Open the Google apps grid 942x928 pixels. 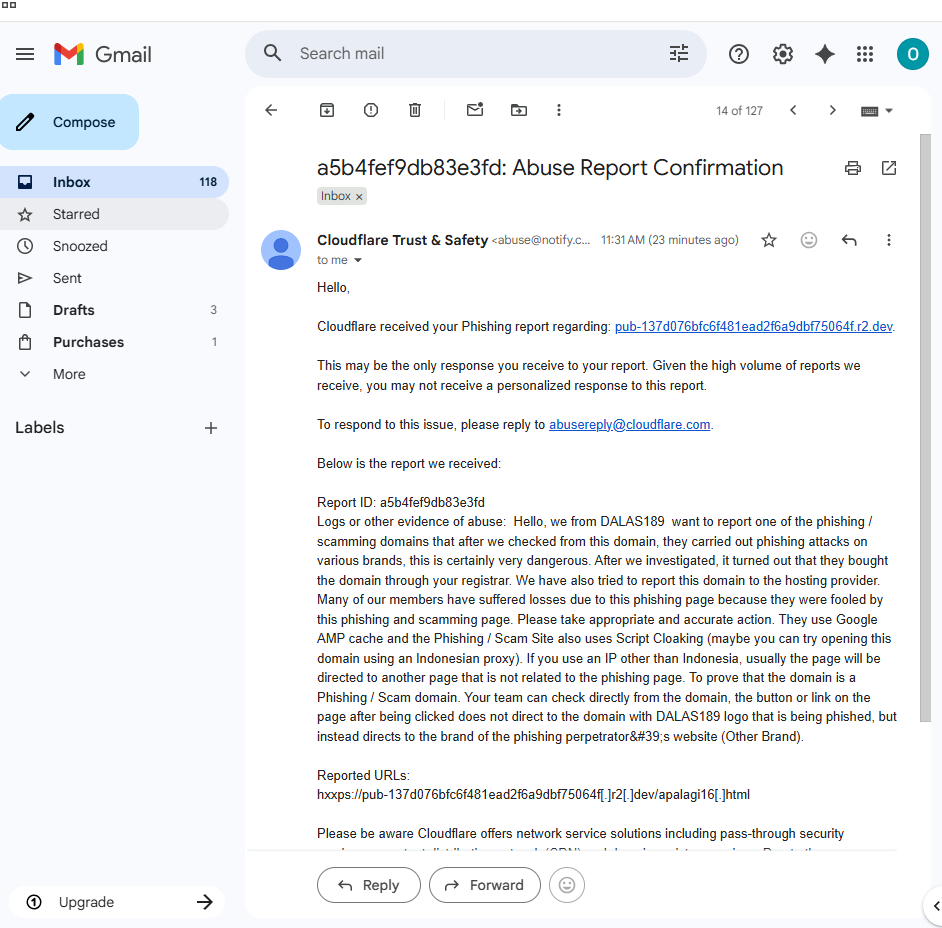[865, 54]
